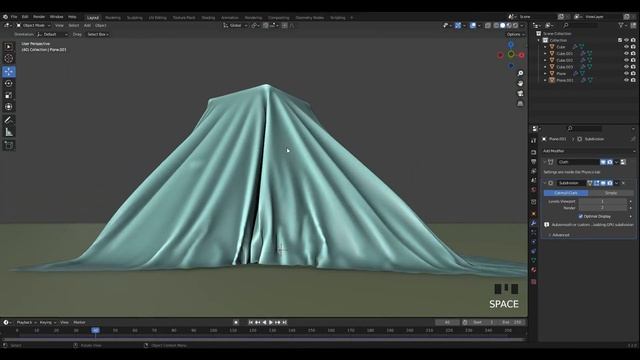
Task: Open the Object Data properties tab icon
Action: pyautogui.click(x=533, y=260)
